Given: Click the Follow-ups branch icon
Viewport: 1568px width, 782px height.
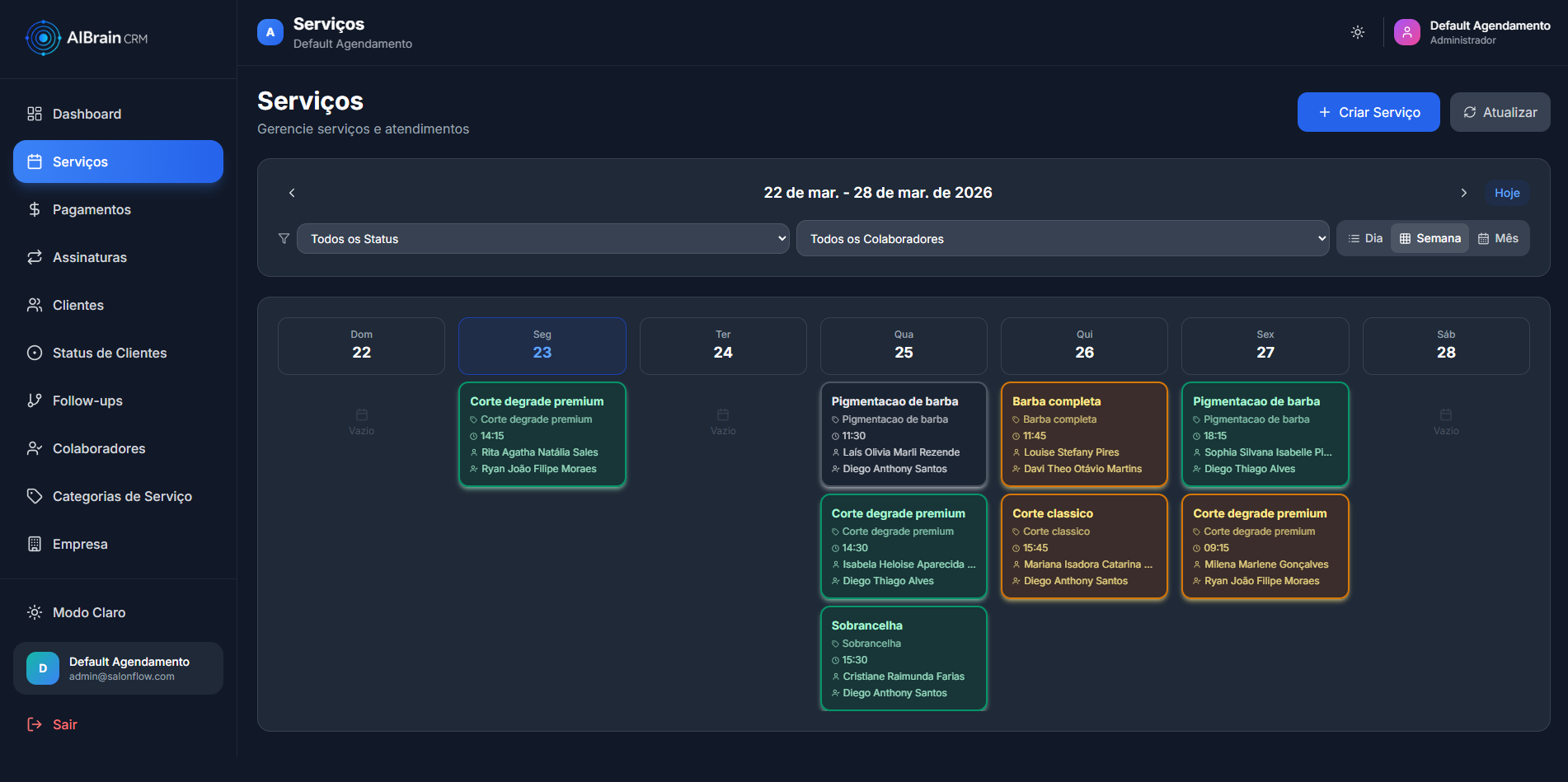Looking at the screenshot, I should [35, 400].
